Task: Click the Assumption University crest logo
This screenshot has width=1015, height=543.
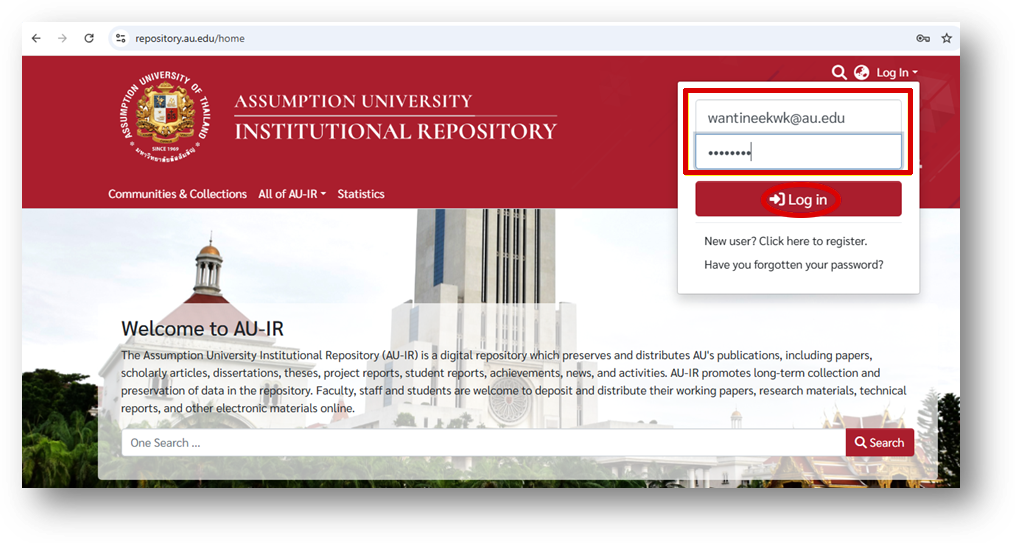Action: pyautogui.click(x=167, y=117)
